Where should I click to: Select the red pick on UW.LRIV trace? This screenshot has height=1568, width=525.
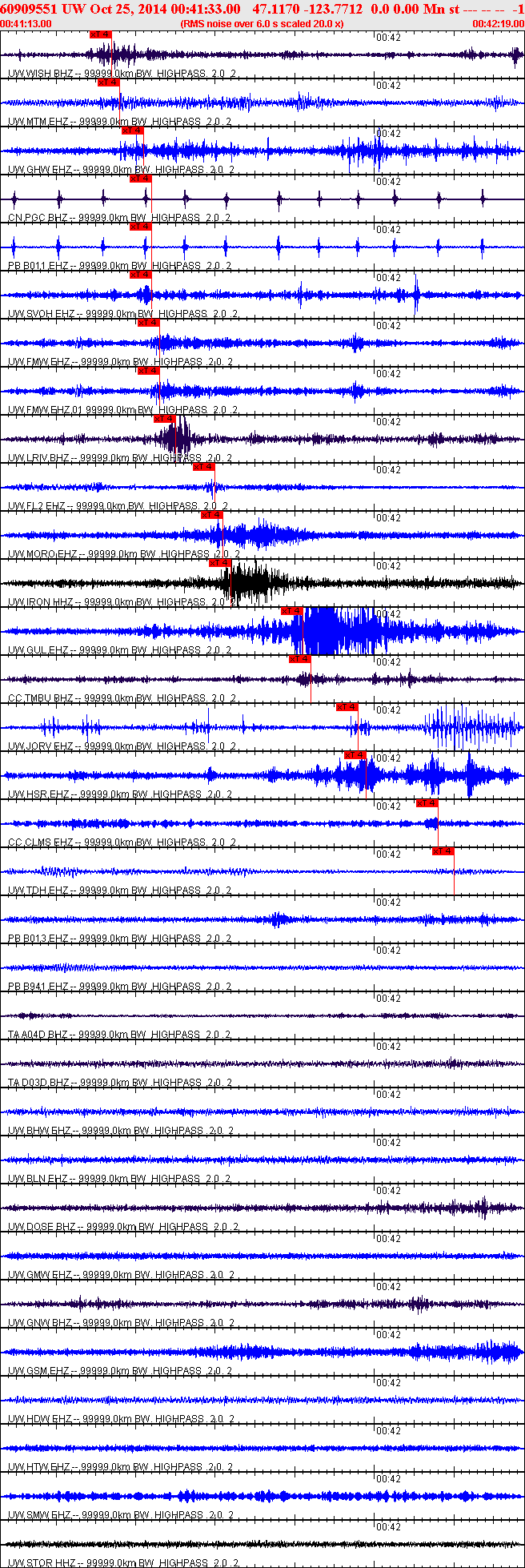point(164,419)
